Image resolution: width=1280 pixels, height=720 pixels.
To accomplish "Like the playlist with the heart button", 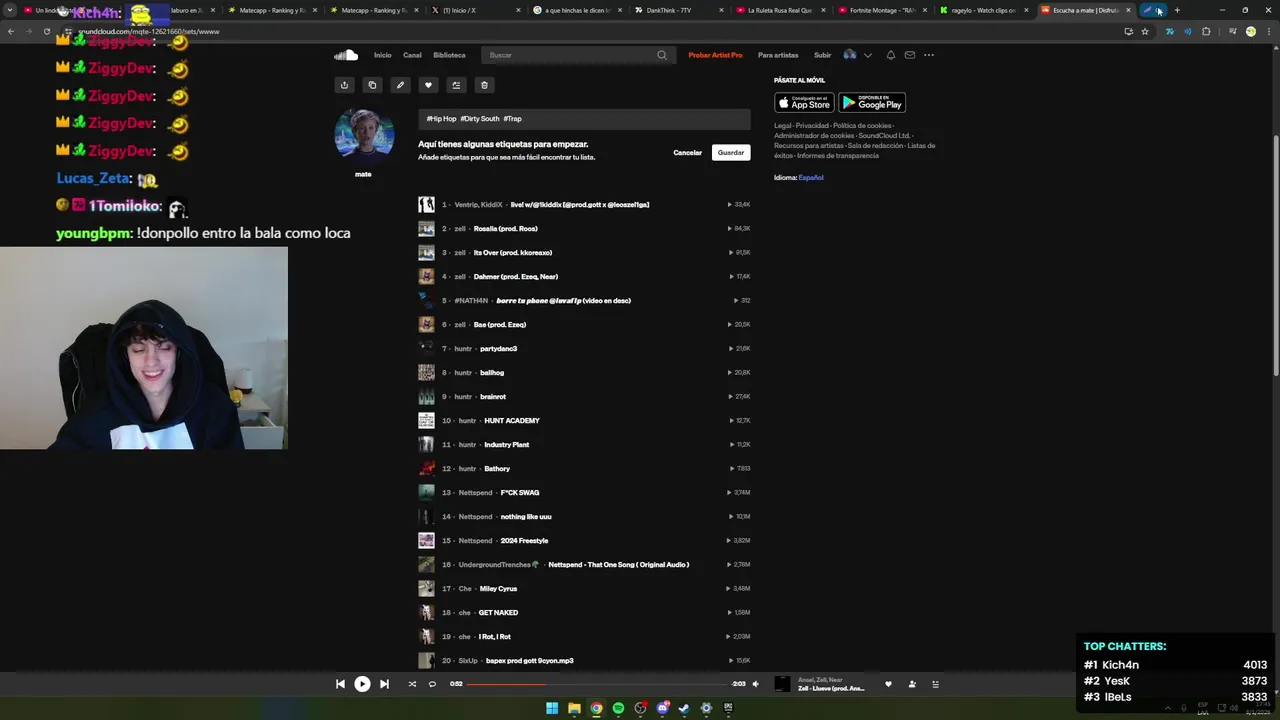I will (428, 85).
